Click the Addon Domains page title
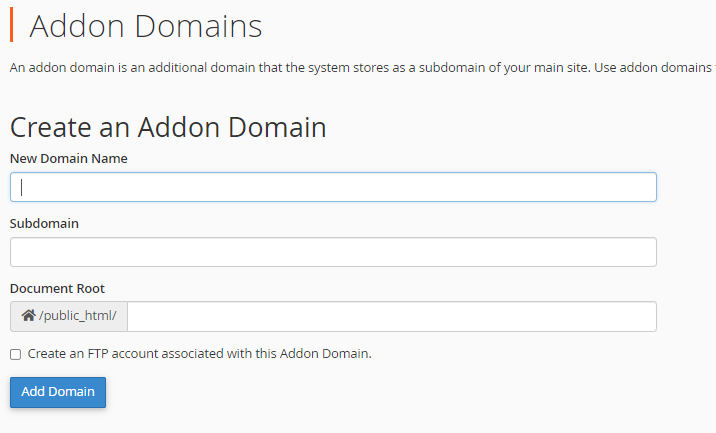This screenshot has width=716, height=433. click(x=146, y=26)
